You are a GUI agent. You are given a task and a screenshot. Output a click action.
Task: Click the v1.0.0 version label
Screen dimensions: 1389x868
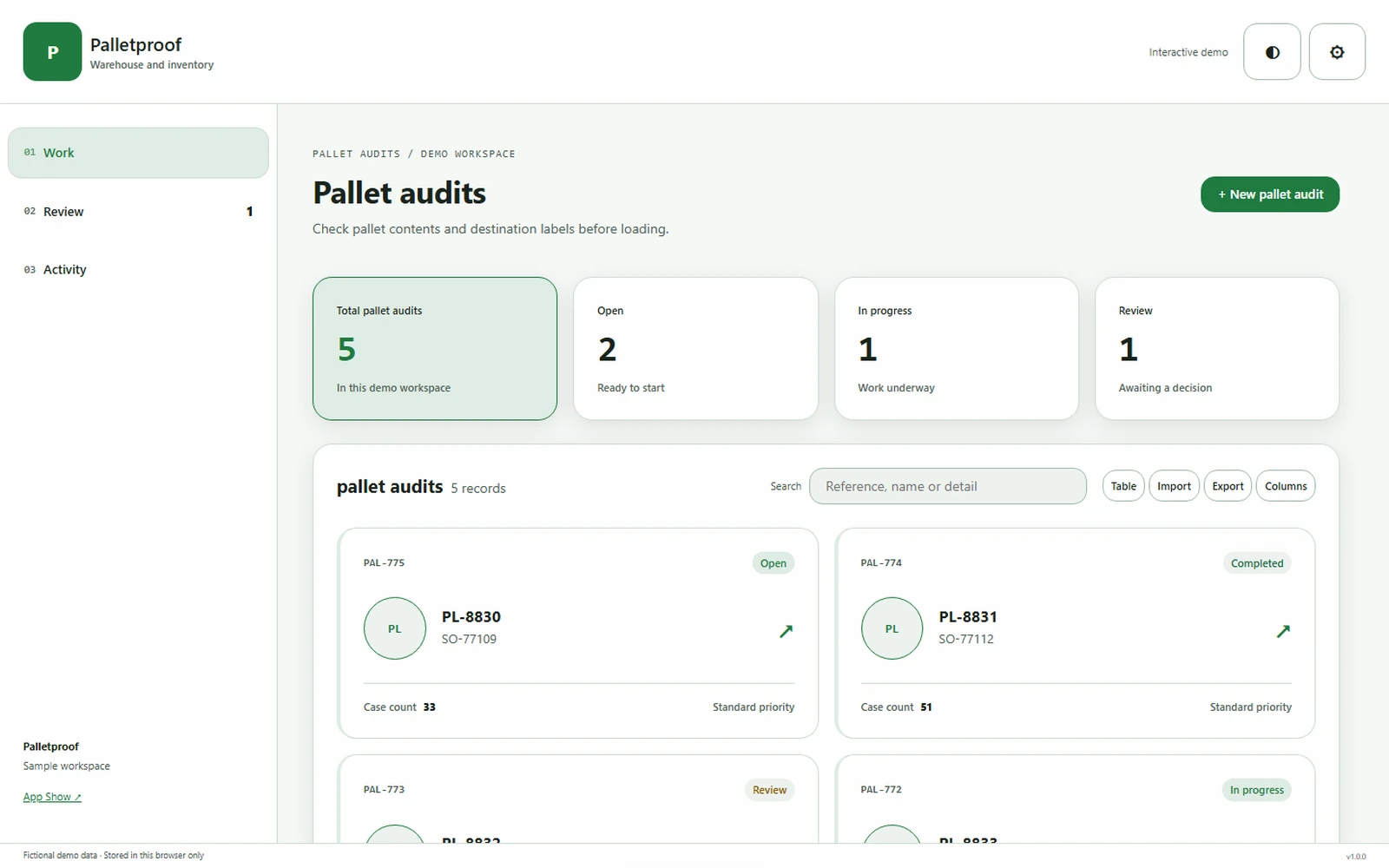[x=1356, y=857]
